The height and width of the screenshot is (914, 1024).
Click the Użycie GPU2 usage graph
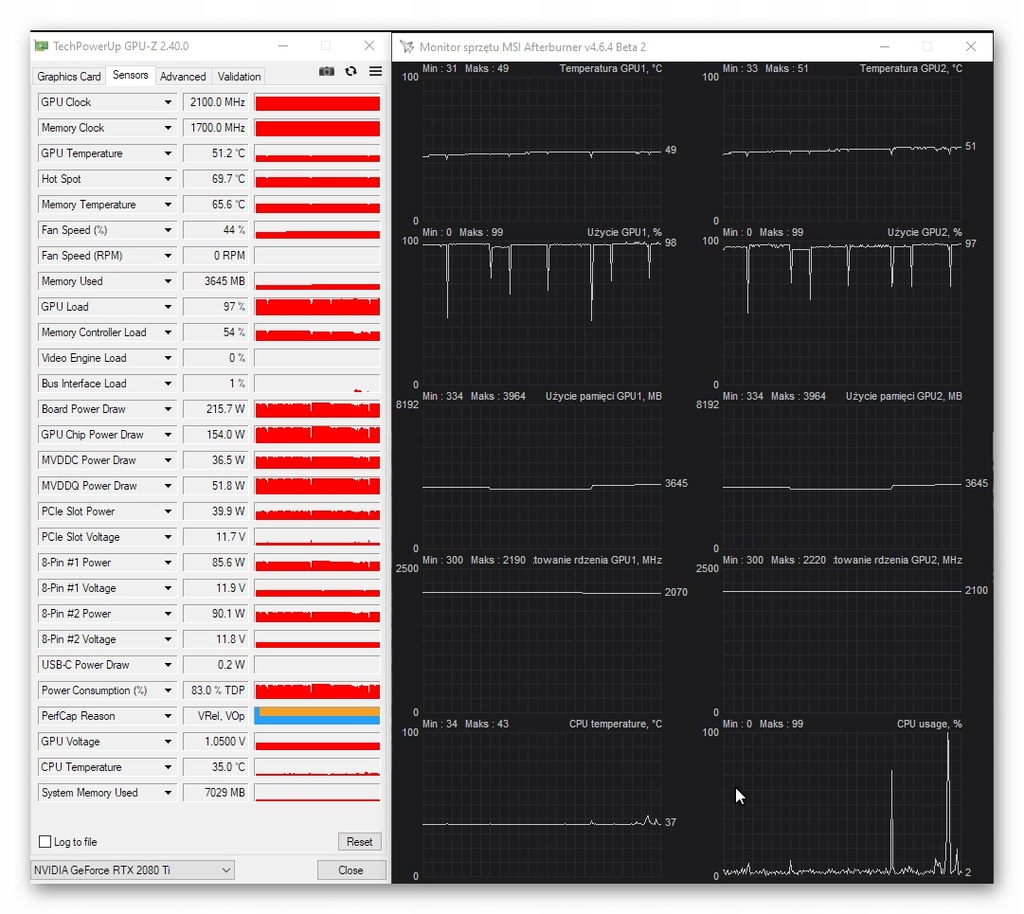842,312
